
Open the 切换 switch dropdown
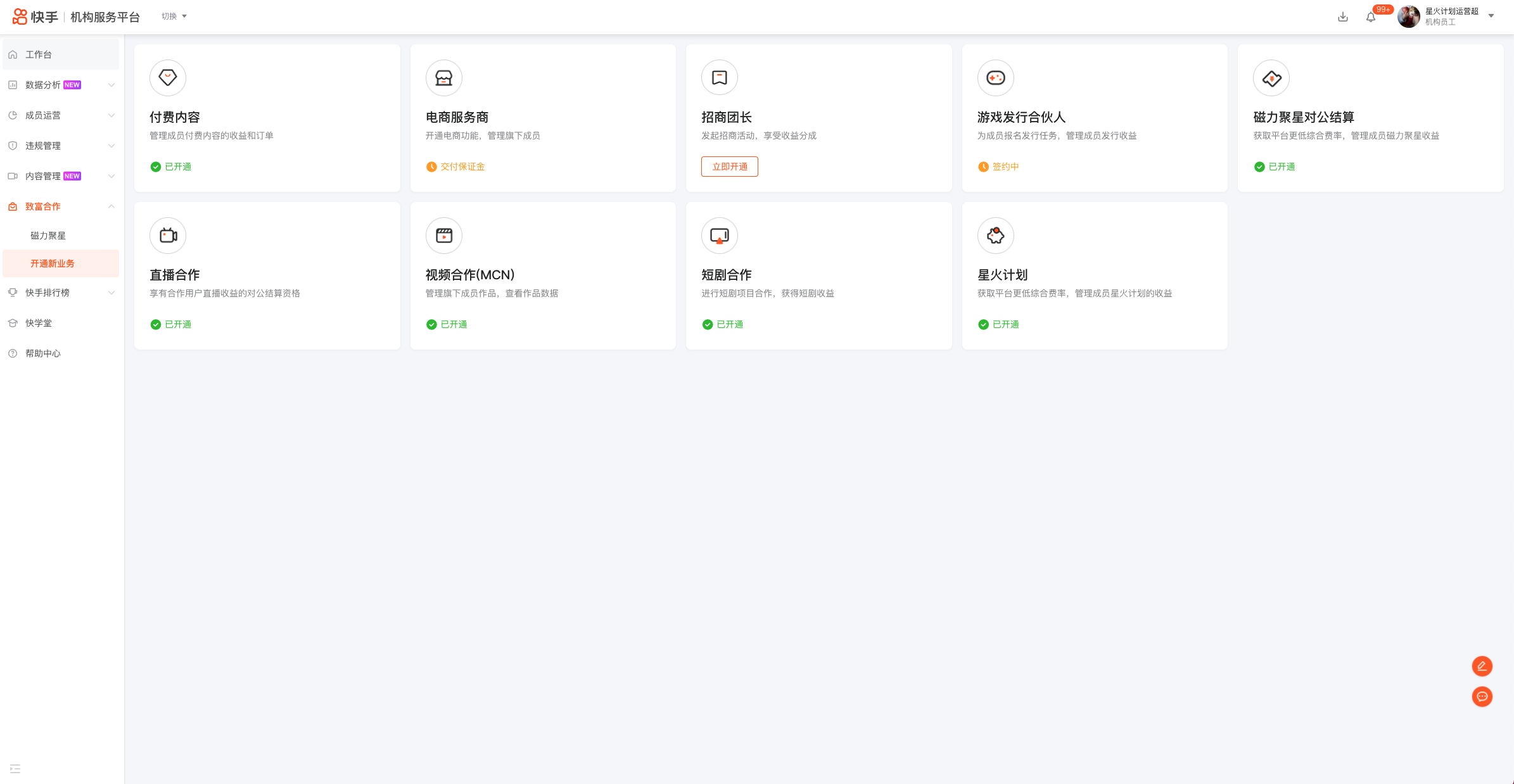pyautogui.click(x=174, y=16)
